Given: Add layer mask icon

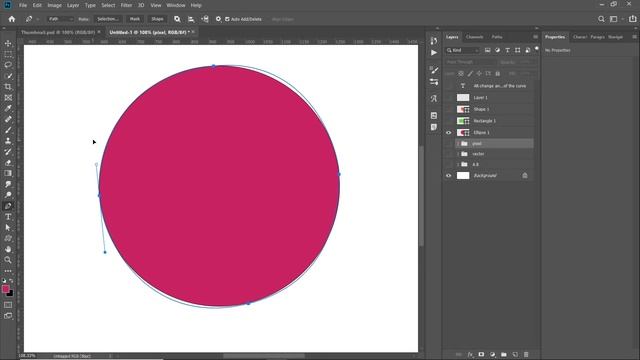Looking at the screenshot, I should click(x=481, y=355).
